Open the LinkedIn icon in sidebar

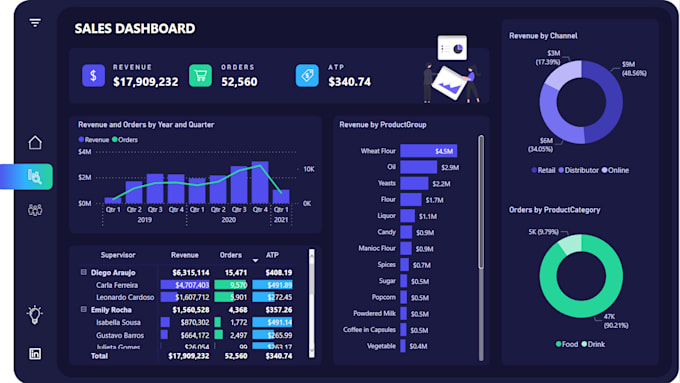35,354
